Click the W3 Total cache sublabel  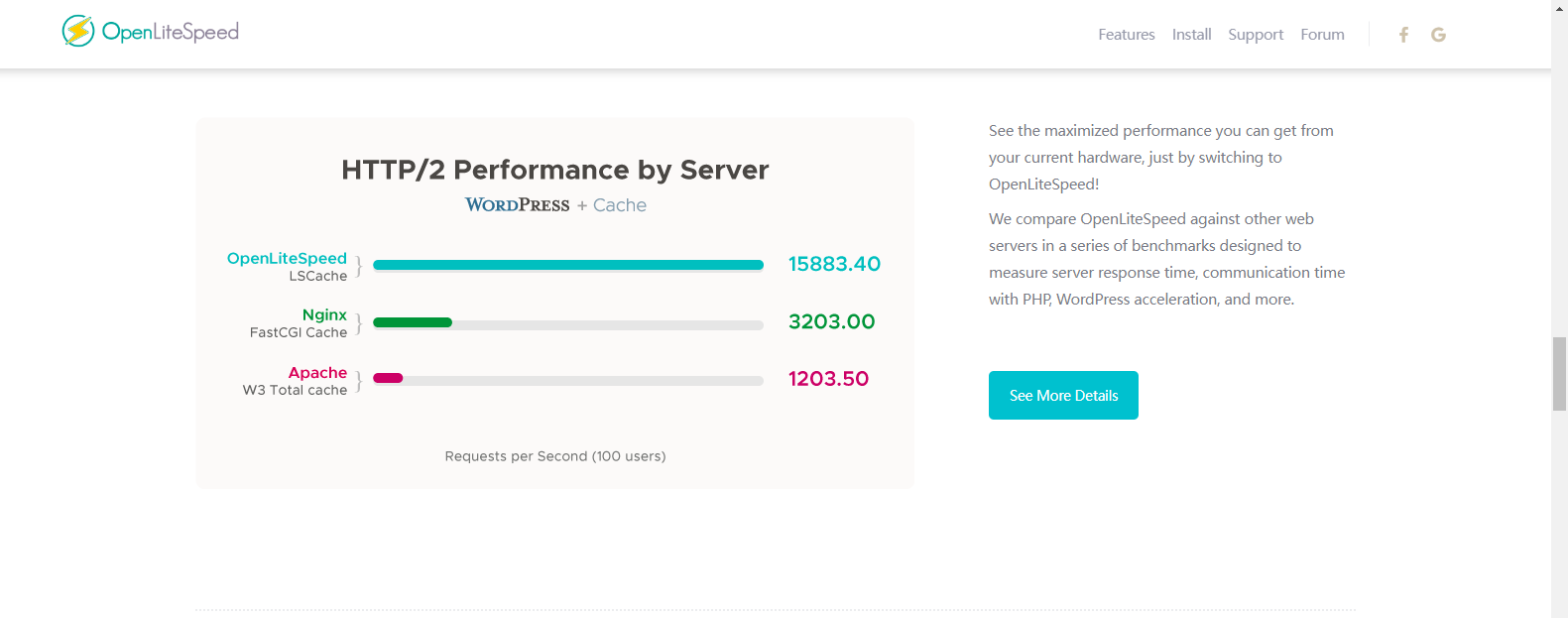pyautogui.click(x=296, y=390)
